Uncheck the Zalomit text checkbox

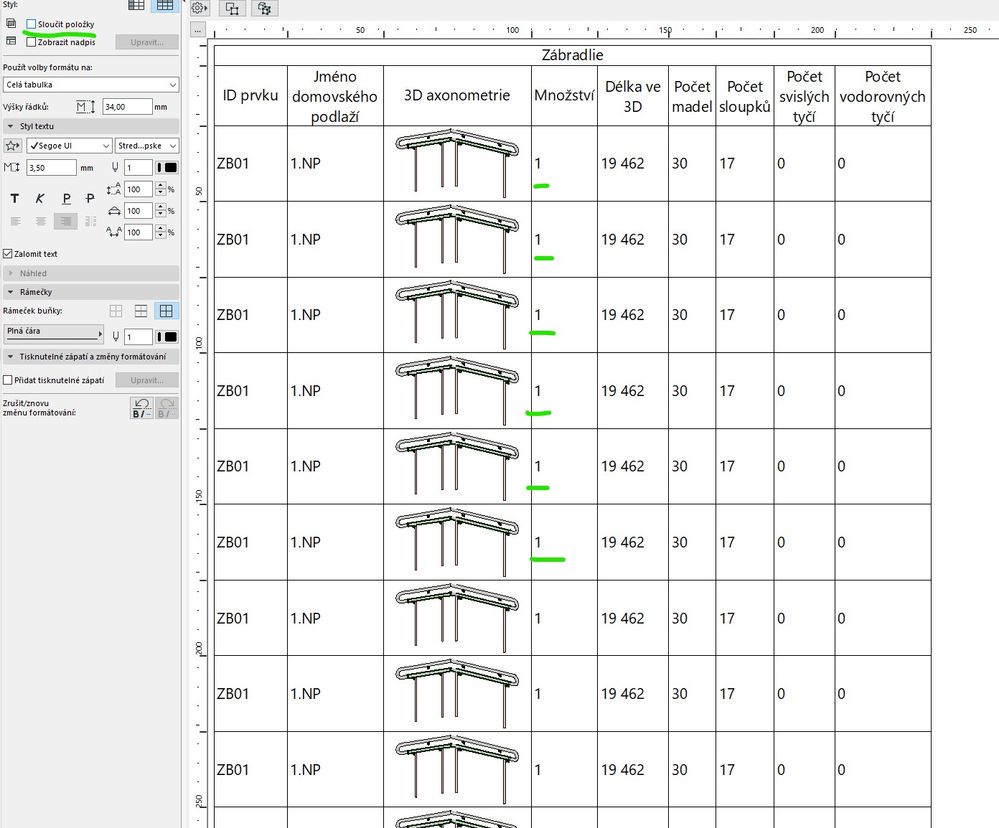tap(9, 254)
